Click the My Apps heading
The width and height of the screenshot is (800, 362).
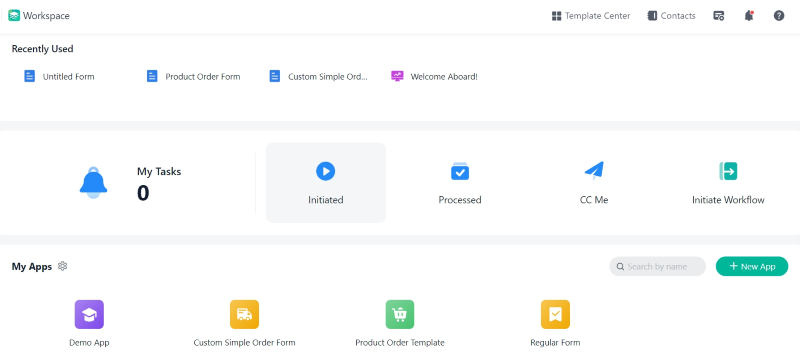[x=32, y=267]
